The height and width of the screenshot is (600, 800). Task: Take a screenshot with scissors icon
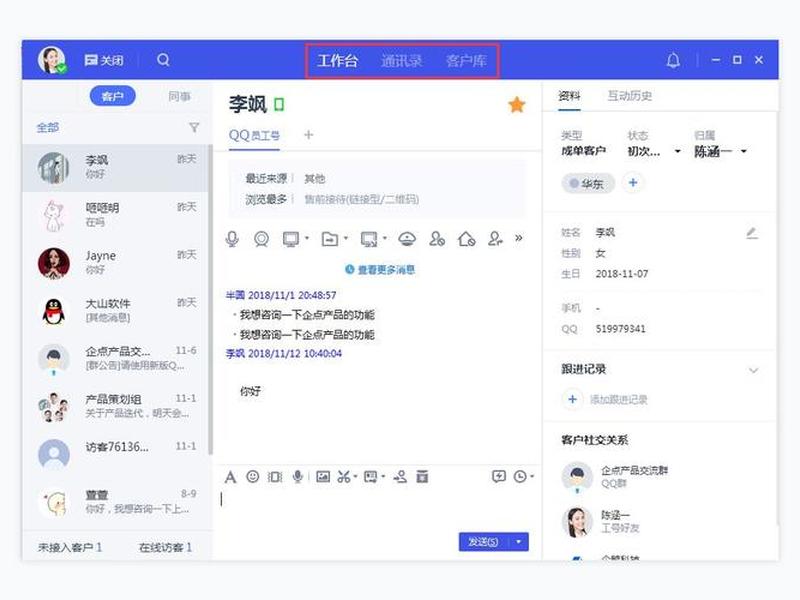tap(344, 477)
